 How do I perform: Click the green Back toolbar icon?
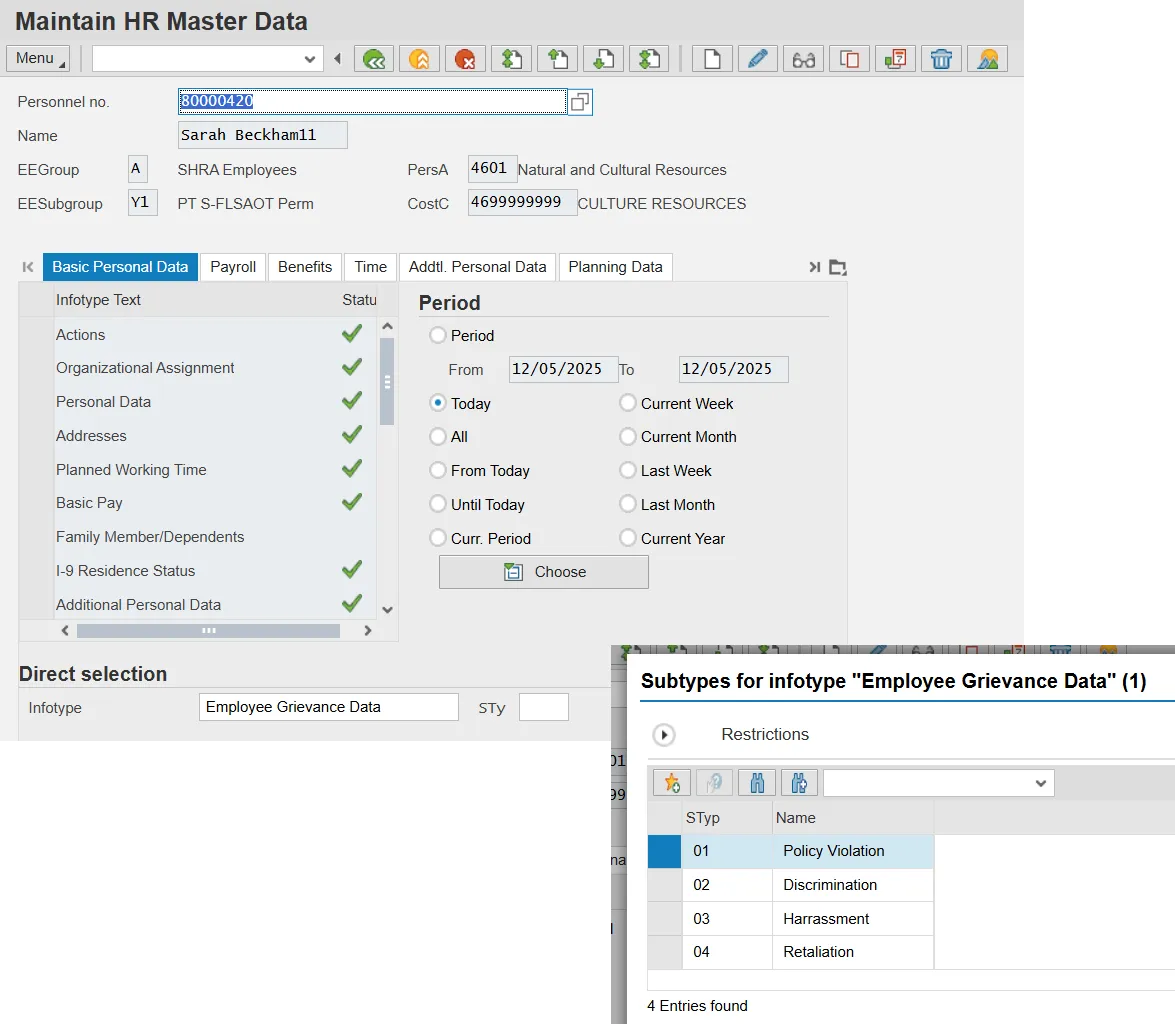(374, 59)
